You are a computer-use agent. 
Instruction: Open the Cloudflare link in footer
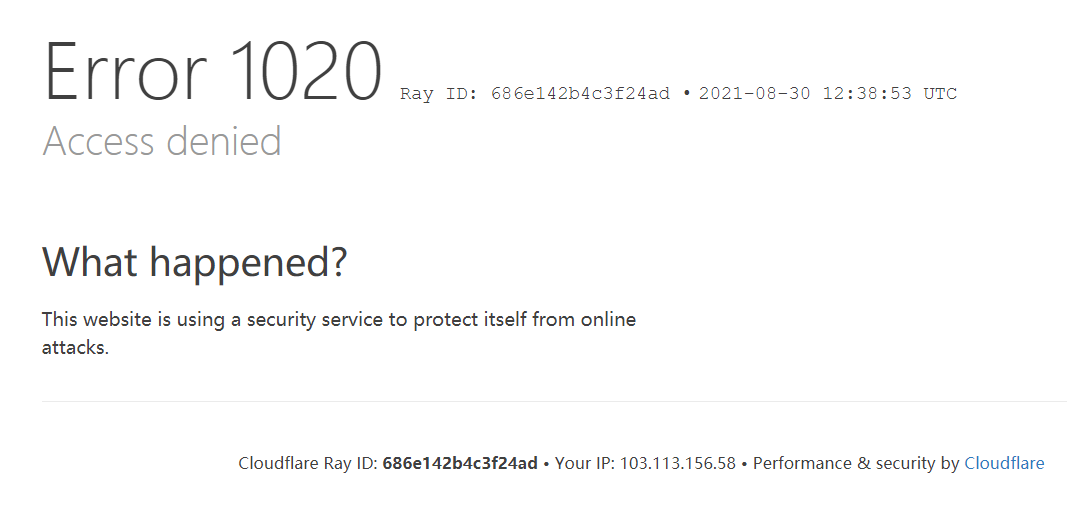click(x=1003, y=463)
